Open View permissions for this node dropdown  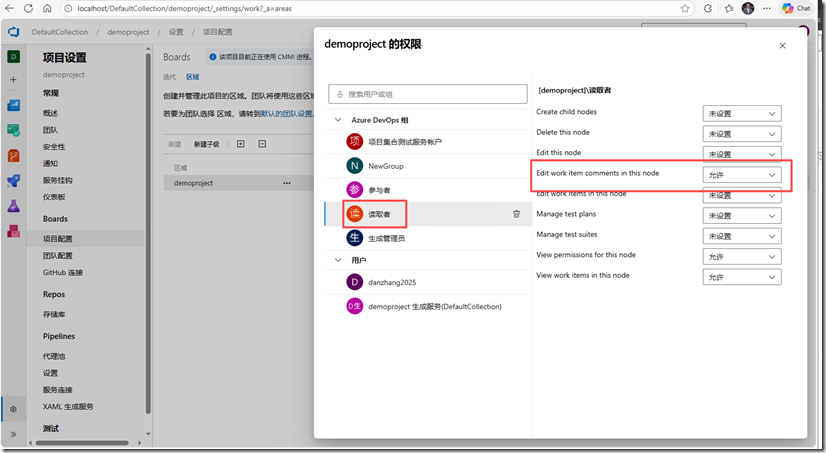click(742, 257)
